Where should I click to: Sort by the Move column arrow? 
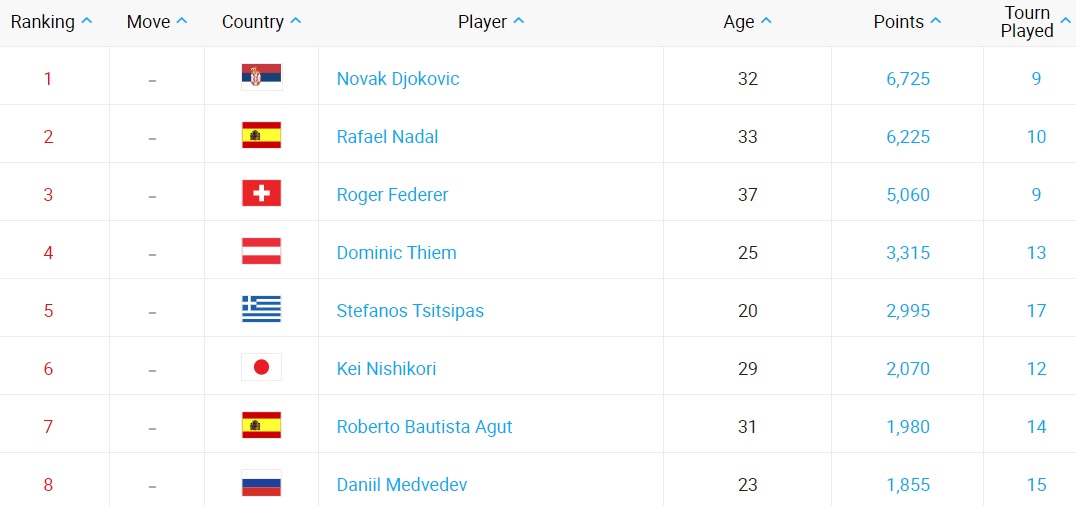tap(181, 21)
